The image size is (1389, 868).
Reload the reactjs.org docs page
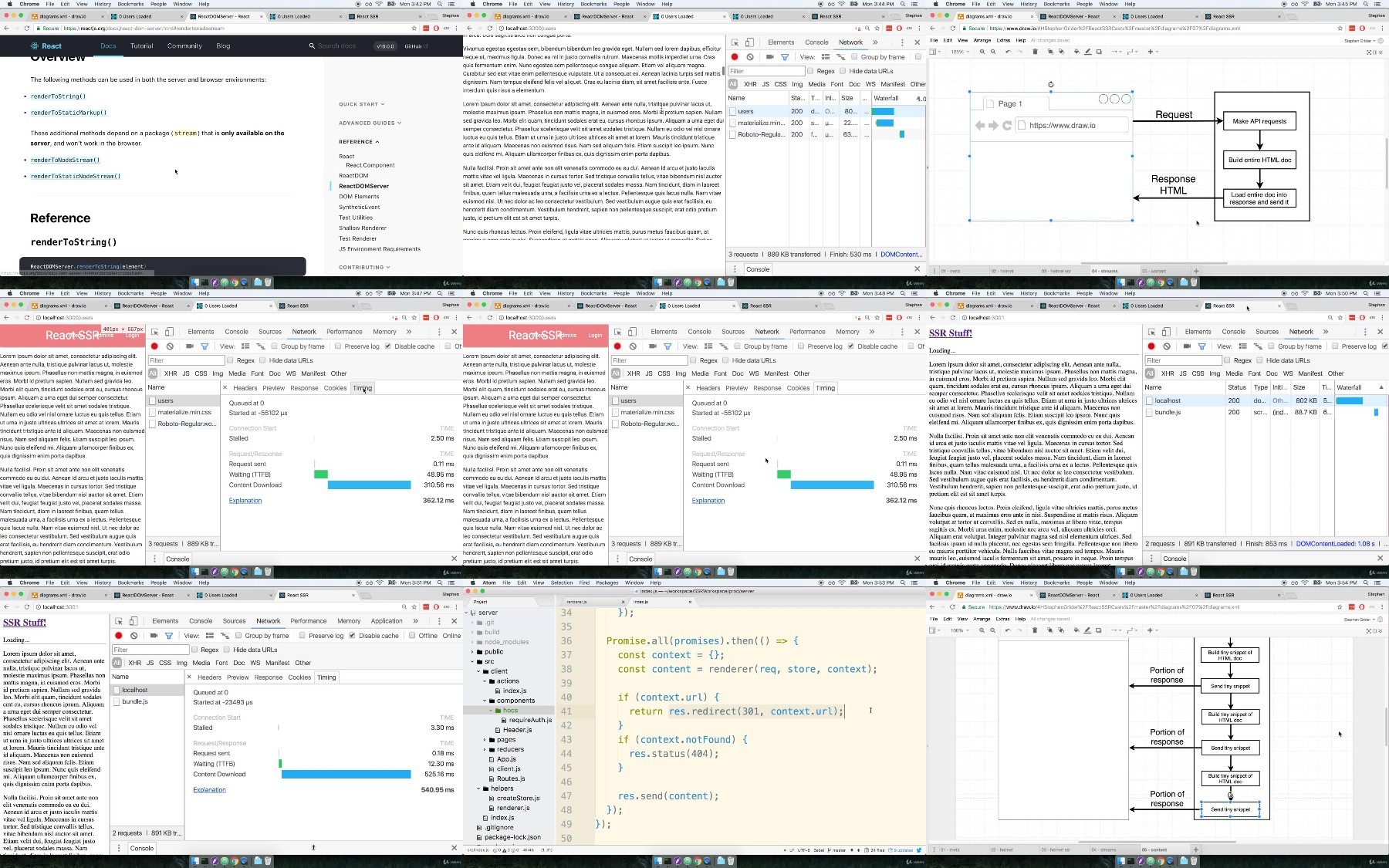pyautogui.click(x=27, y=29)
